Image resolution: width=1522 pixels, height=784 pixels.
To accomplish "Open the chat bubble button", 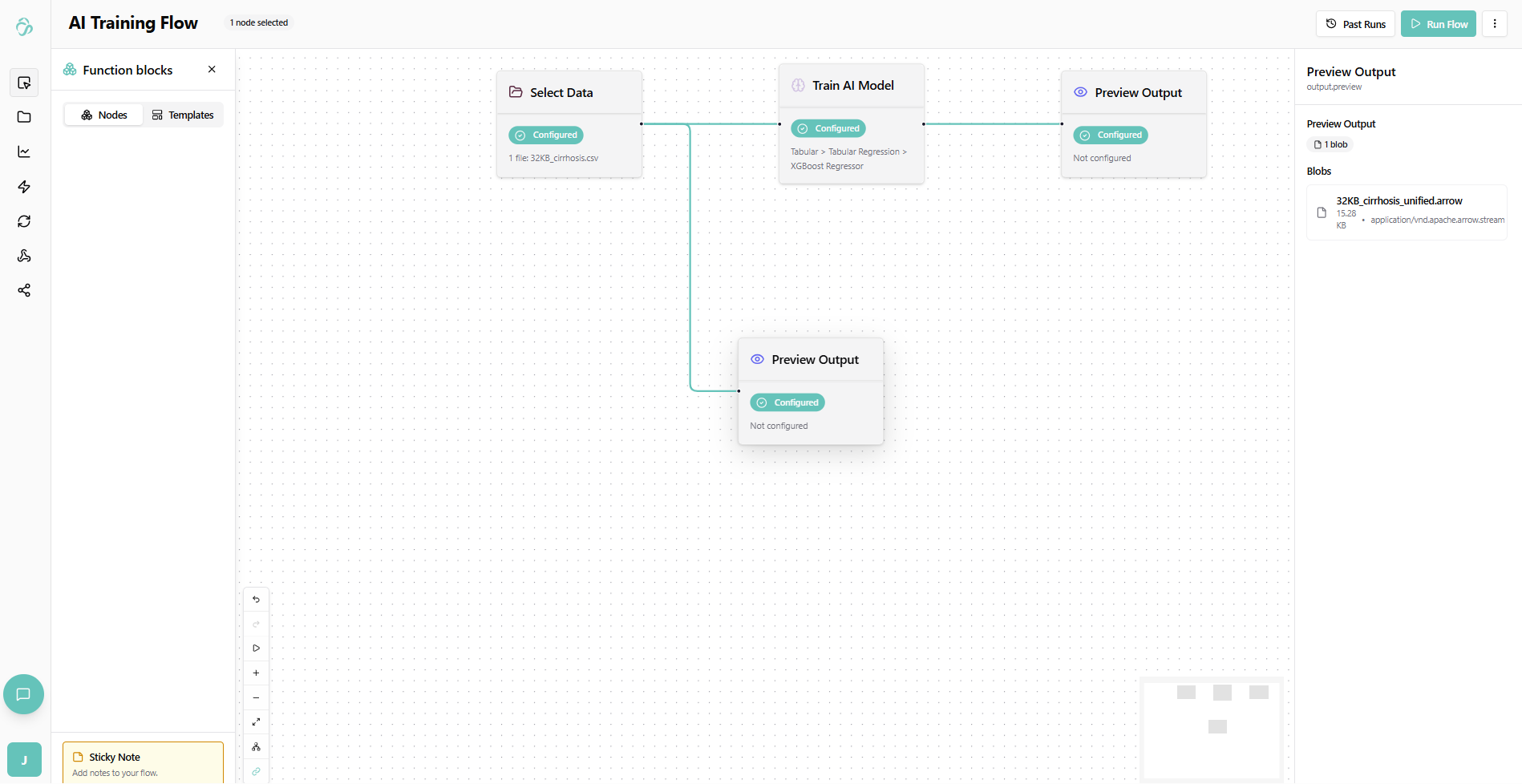I will click(23, 694).
